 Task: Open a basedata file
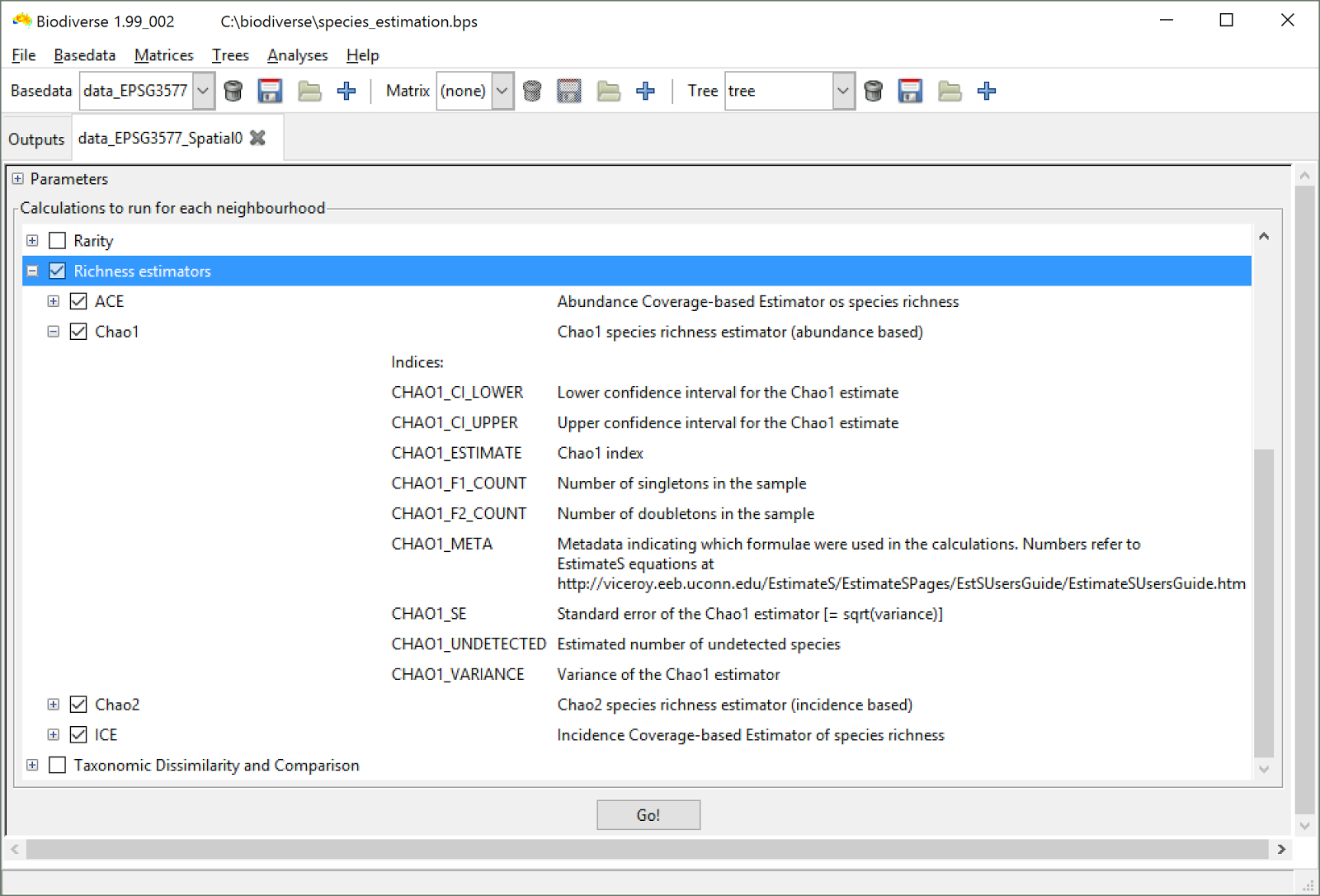tap(309, 91)
